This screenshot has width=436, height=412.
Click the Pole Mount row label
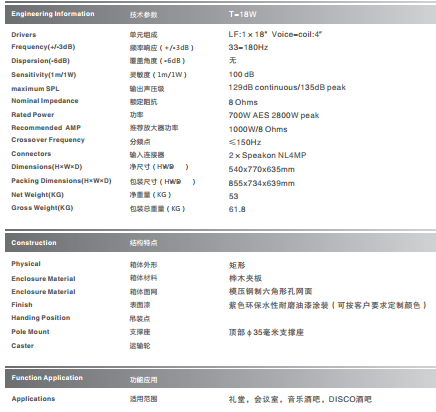pos(30,332)
